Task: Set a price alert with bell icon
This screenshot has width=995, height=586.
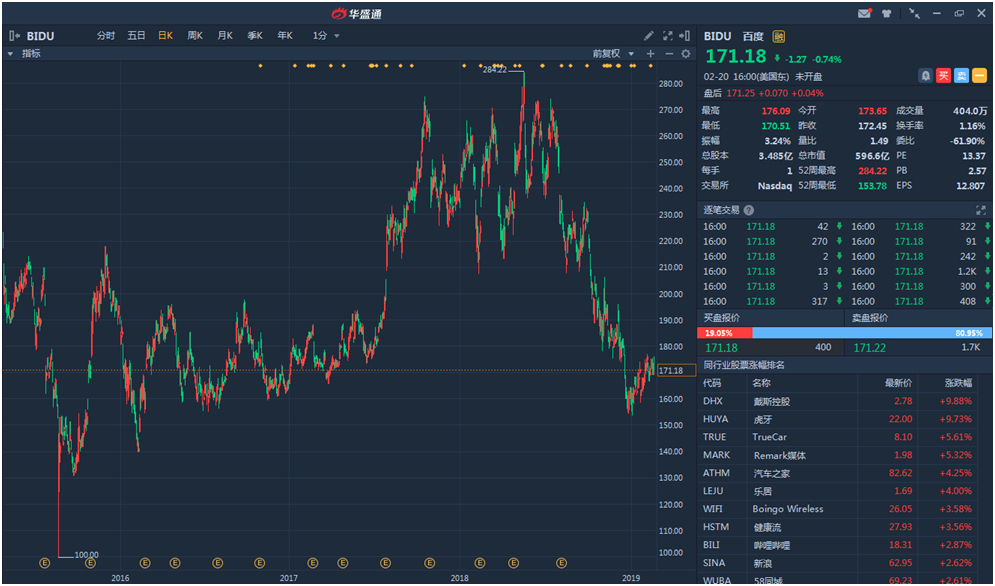Action: (925, 76)
